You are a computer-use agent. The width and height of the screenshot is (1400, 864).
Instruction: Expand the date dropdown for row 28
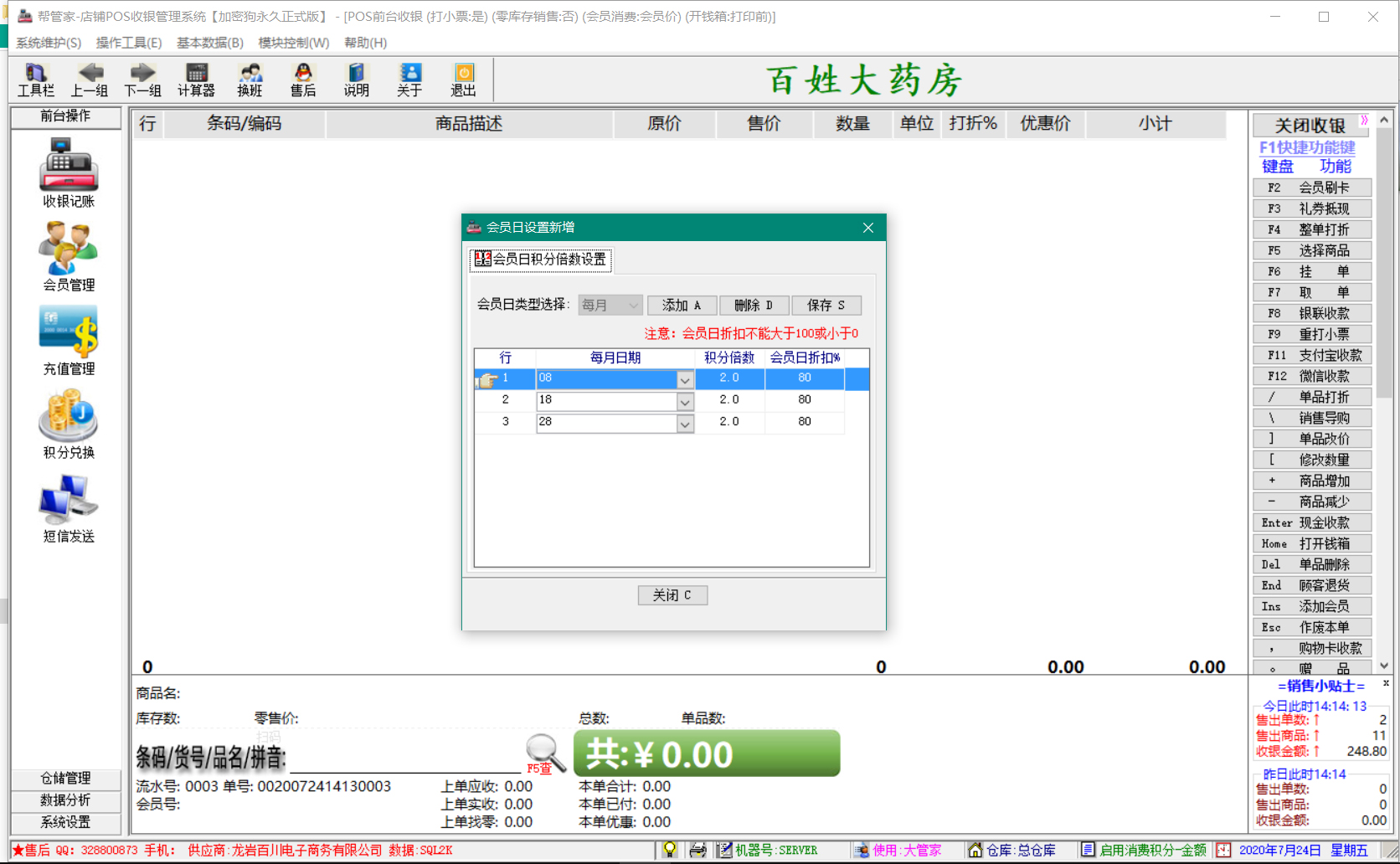685,424
